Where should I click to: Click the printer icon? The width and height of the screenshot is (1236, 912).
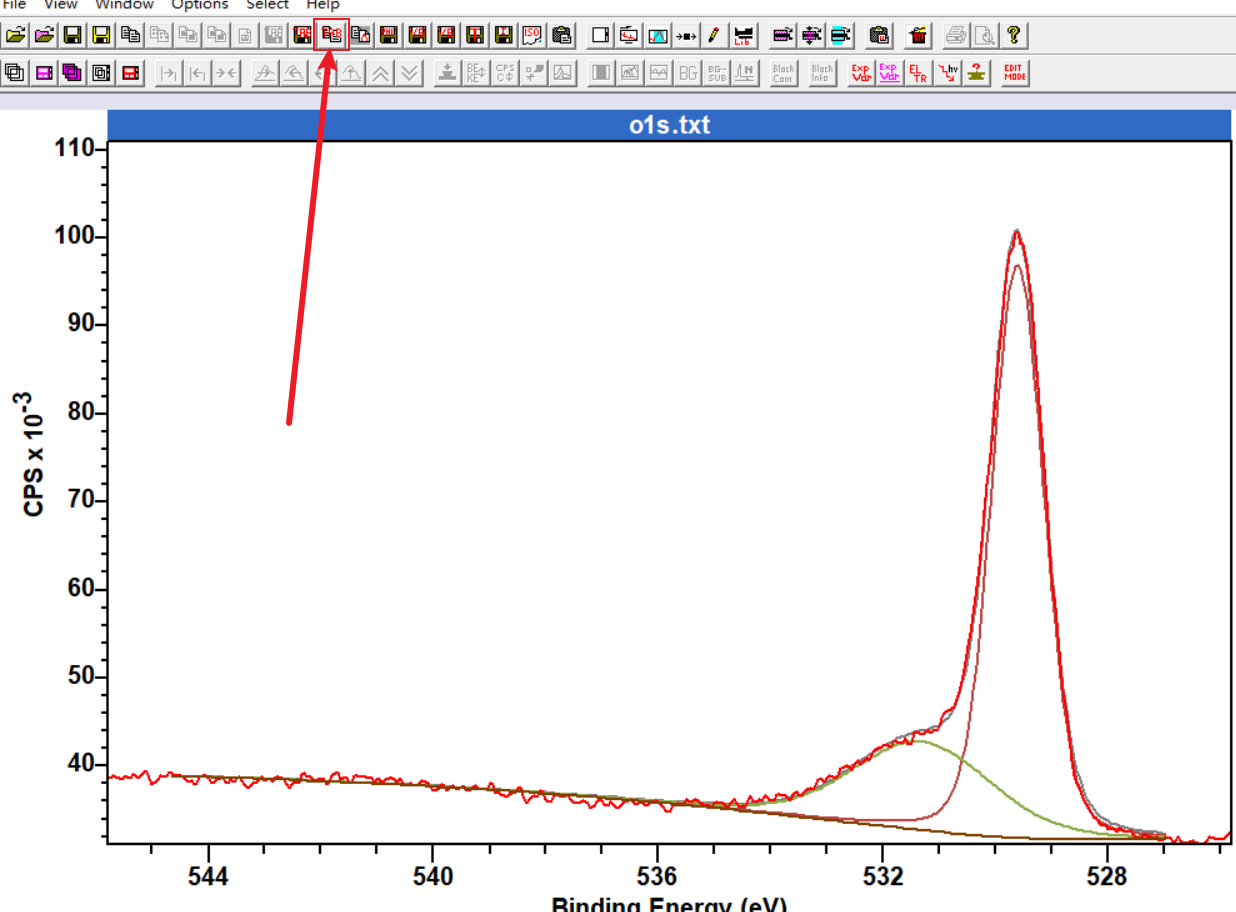[957, 36]
